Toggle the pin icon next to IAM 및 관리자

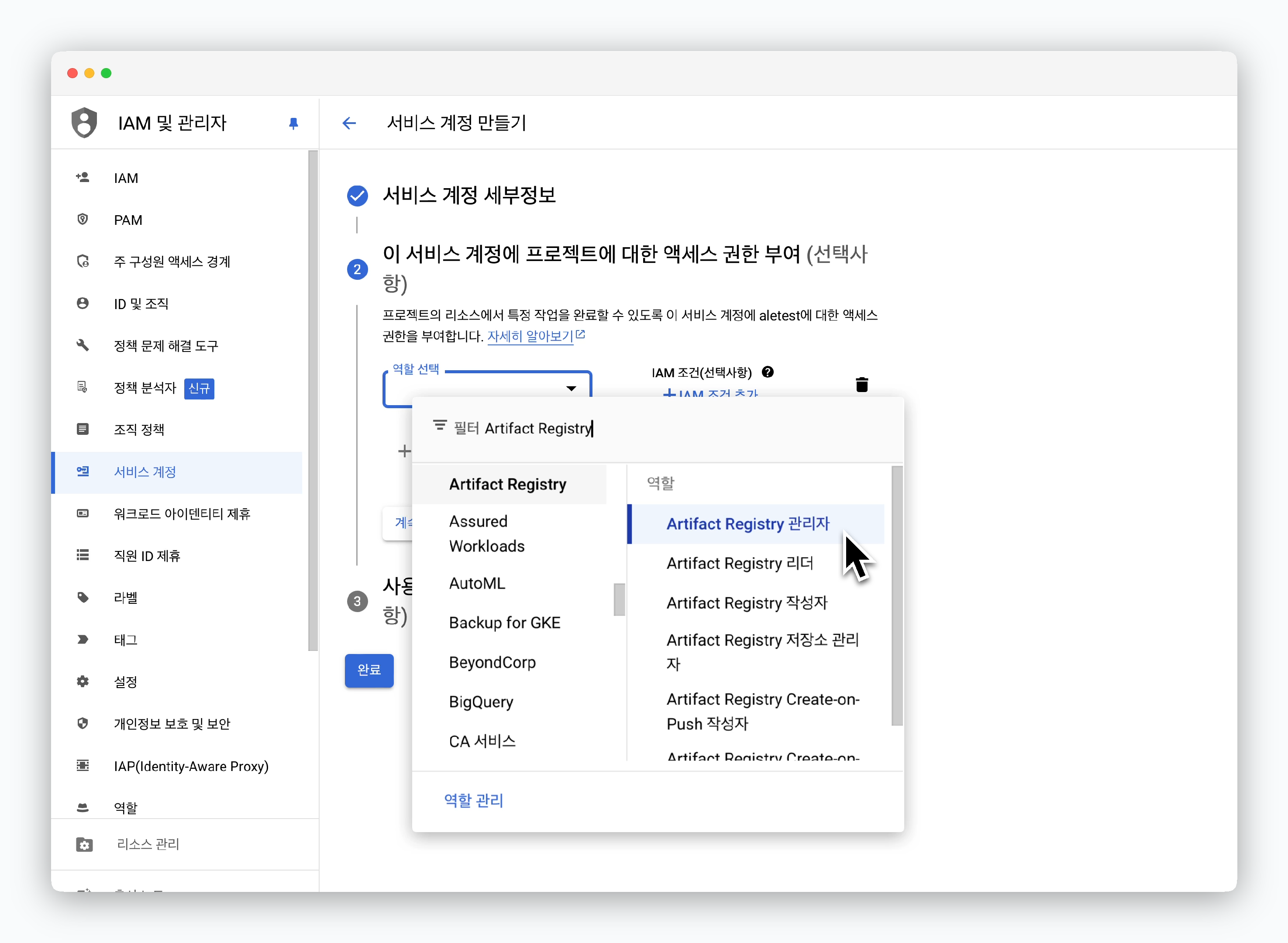pyautogui.click(x=293, y=123)
